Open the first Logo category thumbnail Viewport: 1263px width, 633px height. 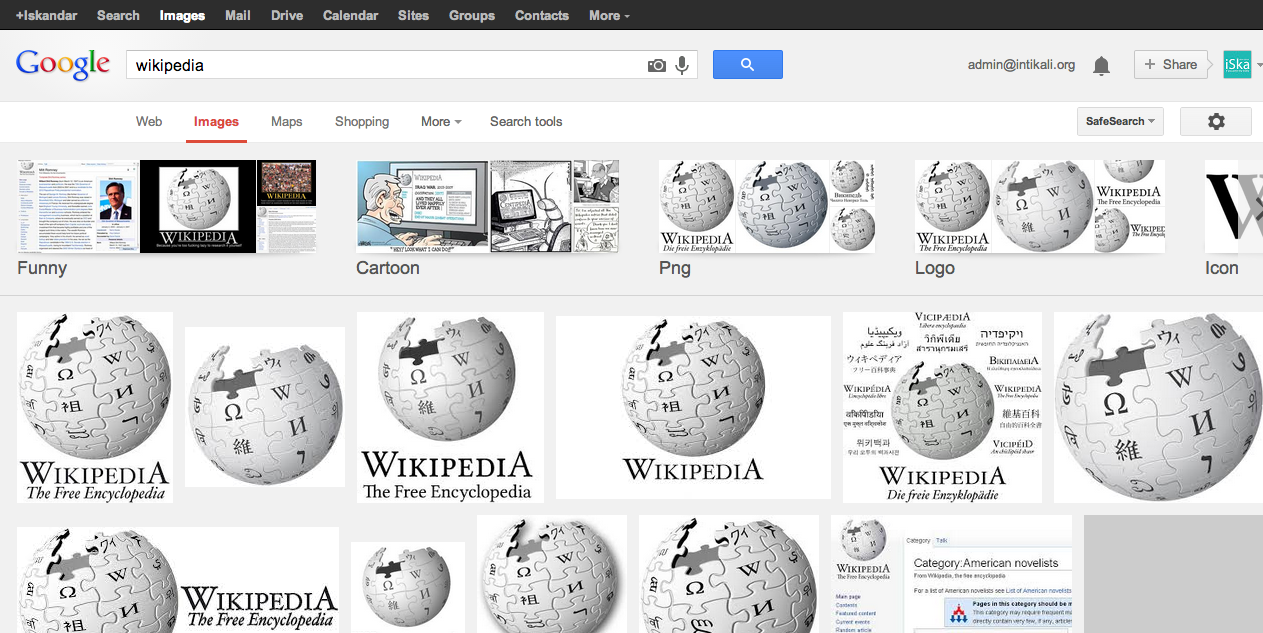pyautogui.click(x=953, y=206)
